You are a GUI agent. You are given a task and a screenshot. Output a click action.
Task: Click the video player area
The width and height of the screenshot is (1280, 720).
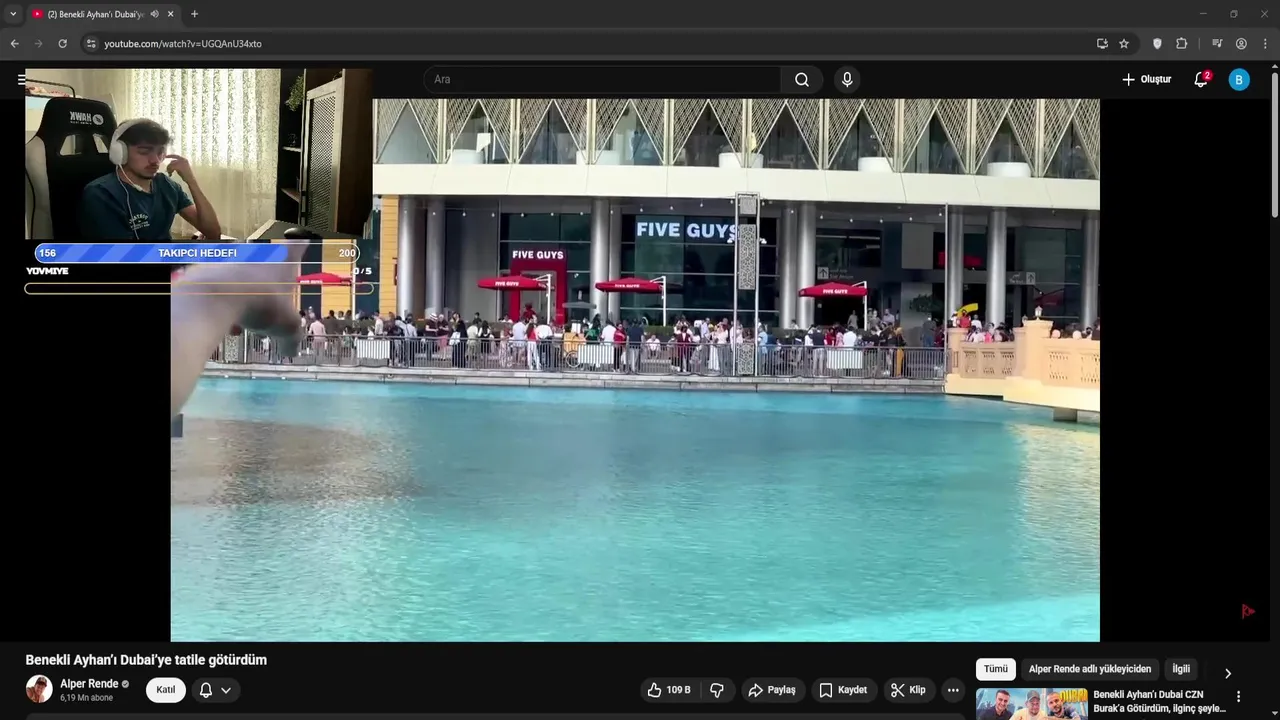[x=635, y=370]
